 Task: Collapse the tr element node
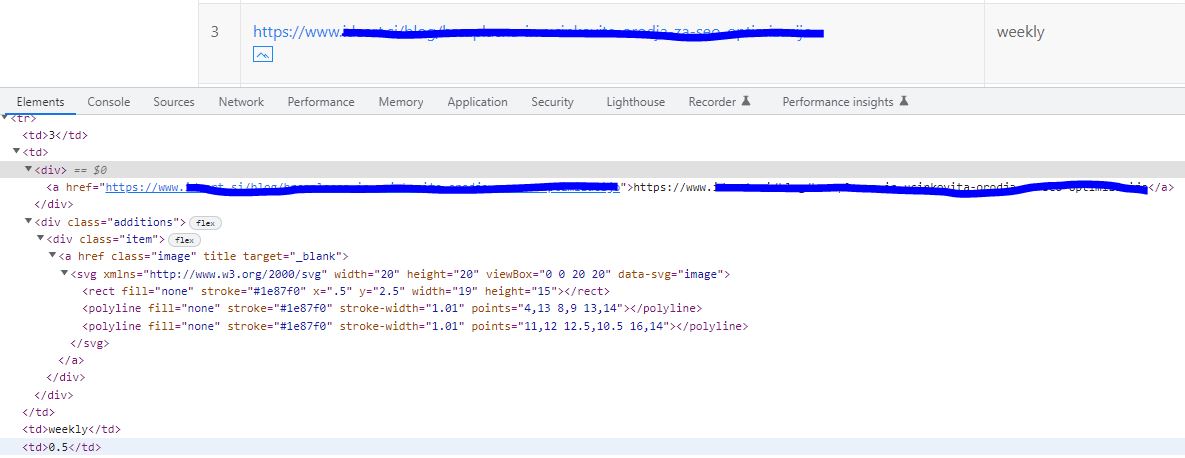(5, 119)
